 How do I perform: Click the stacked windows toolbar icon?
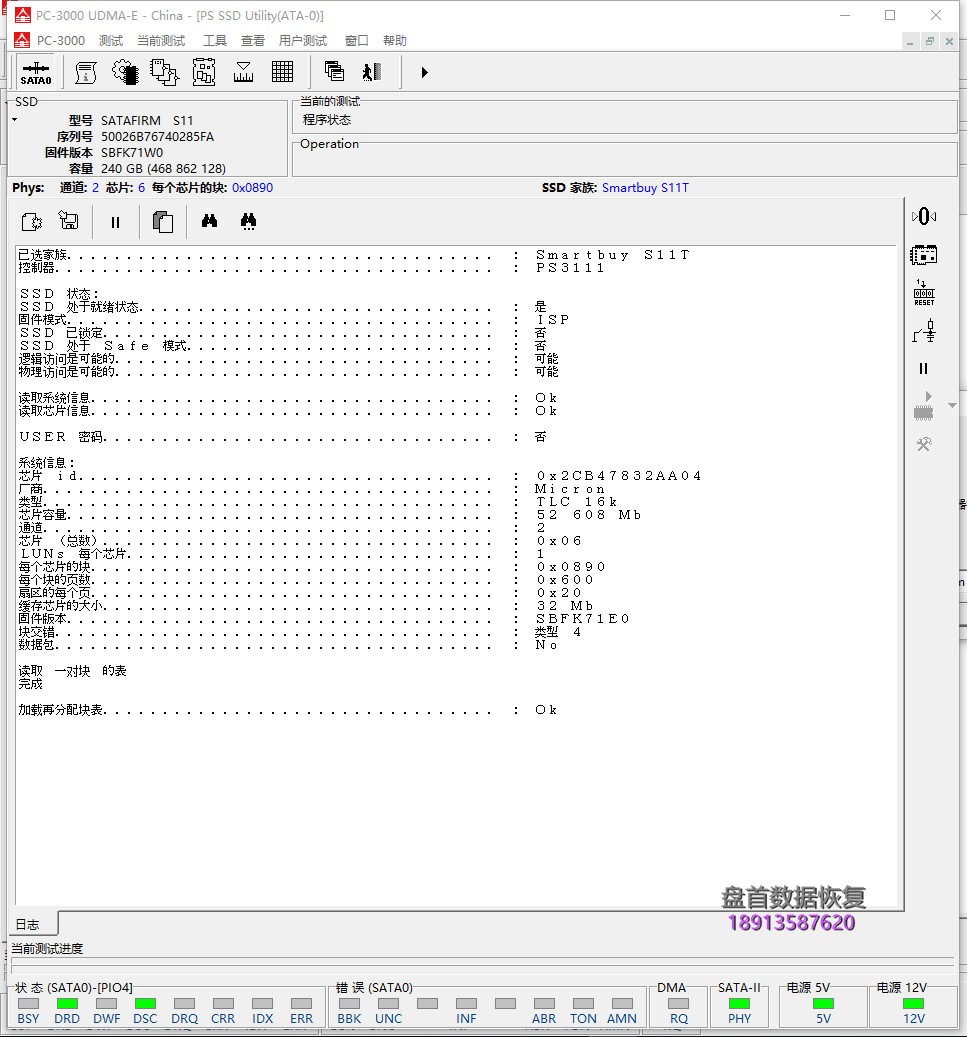(334, 71)
